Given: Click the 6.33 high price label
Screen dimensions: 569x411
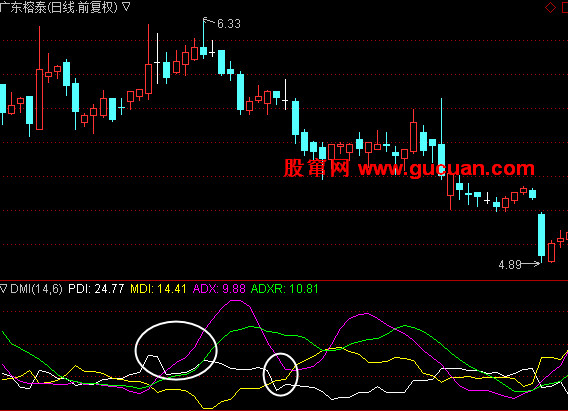Looking at the screenshot, I should click(x=229, y=24).
